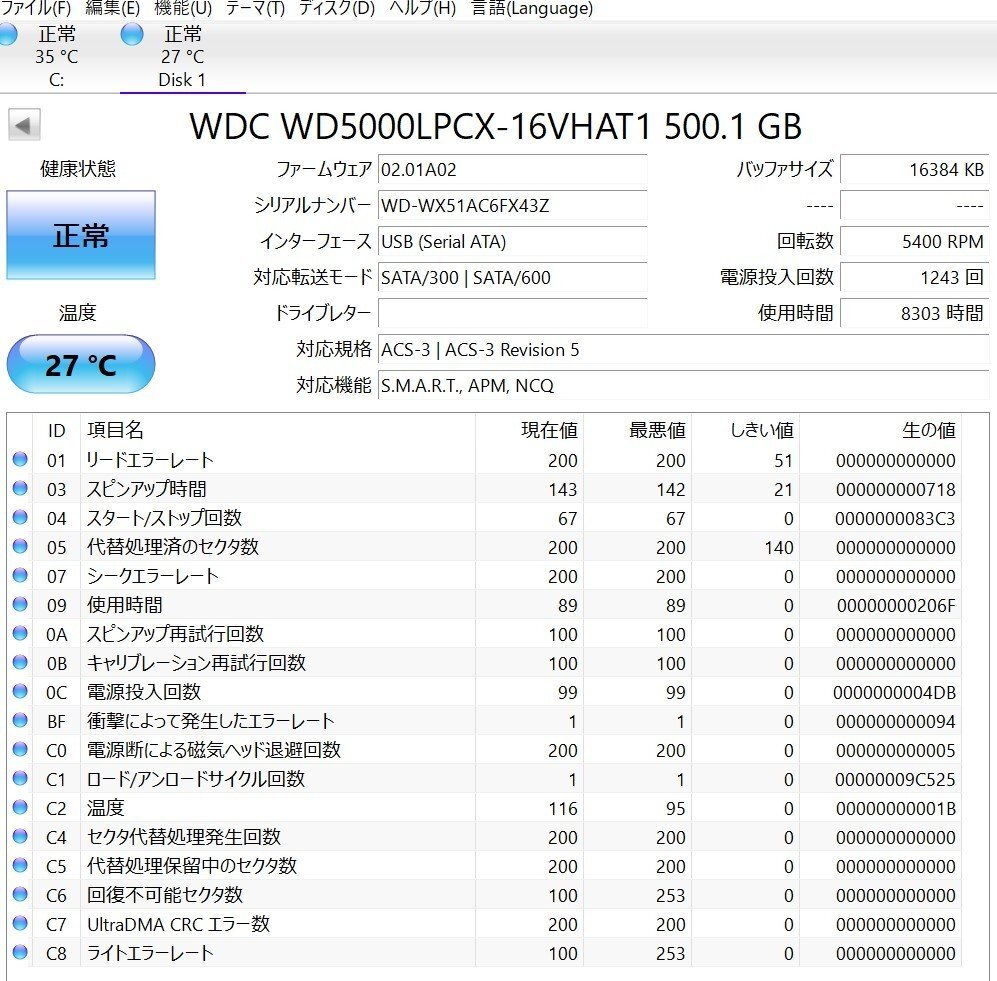Click the transfer mode field SATA/300 | SATA/600
Image resolution: width=997 pixels, height=981 pixels.
pyautogui.click(x=512, y=277)
